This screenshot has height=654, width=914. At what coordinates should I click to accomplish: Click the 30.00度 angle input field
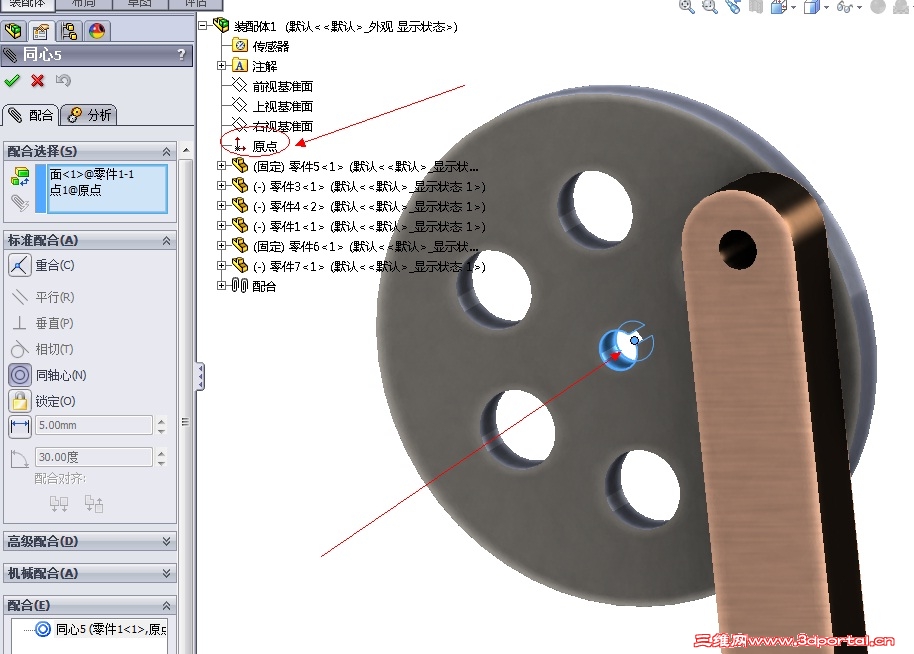(94, 457)
